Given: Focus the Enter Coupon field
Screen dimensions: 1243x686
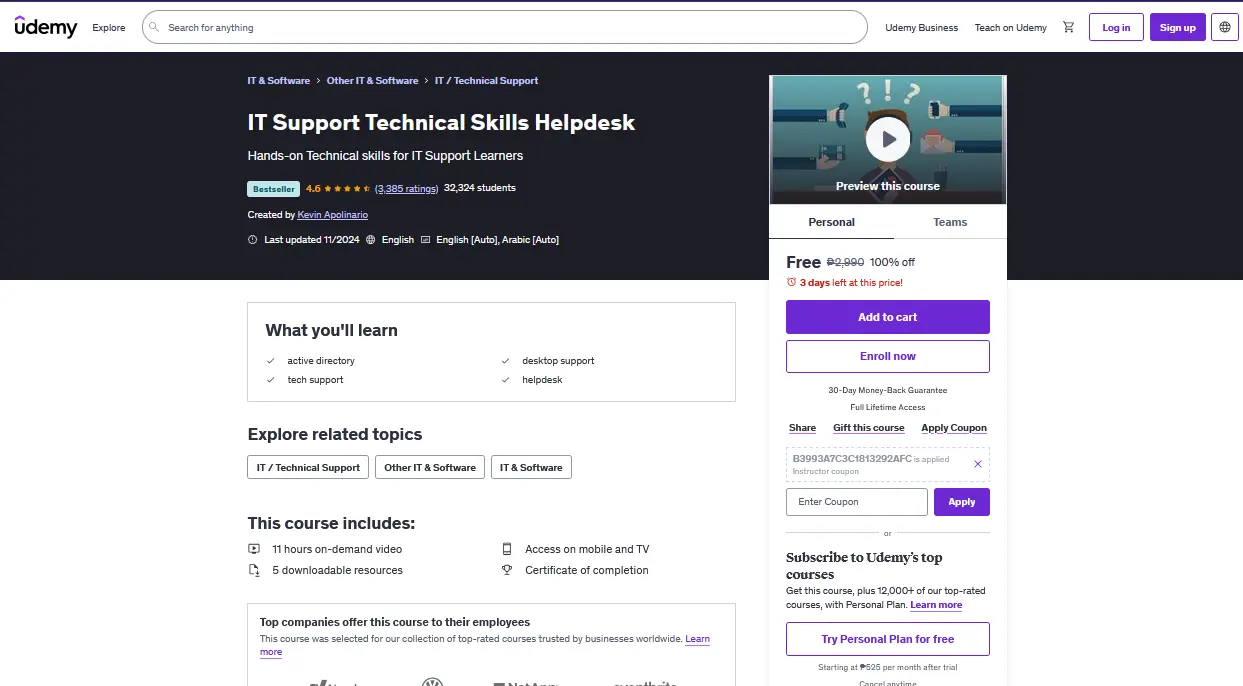Looking at the screenshot, I should (857, 502).
